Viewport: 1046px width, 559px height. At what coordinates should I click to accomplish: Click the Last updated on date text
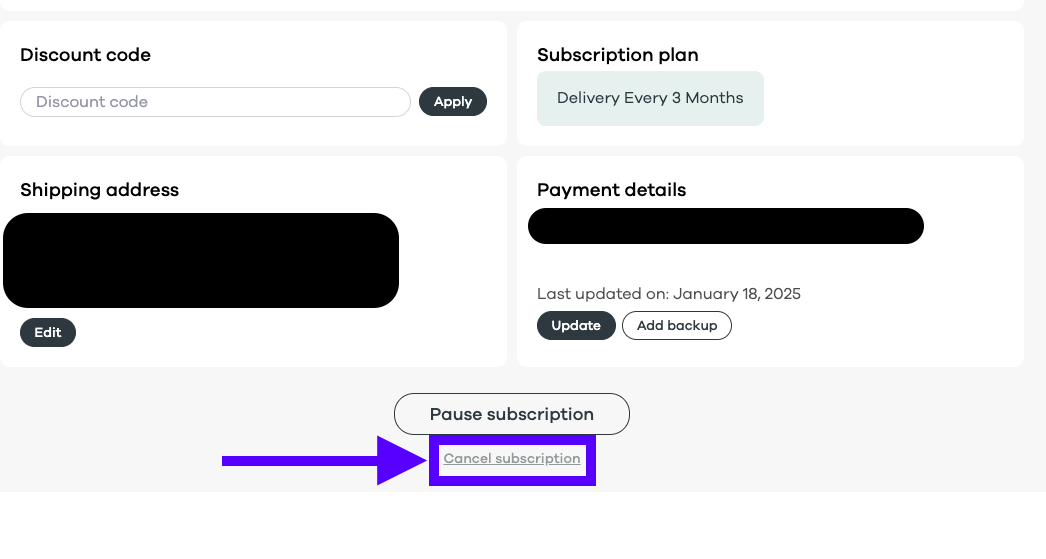[x=668, y=294]
